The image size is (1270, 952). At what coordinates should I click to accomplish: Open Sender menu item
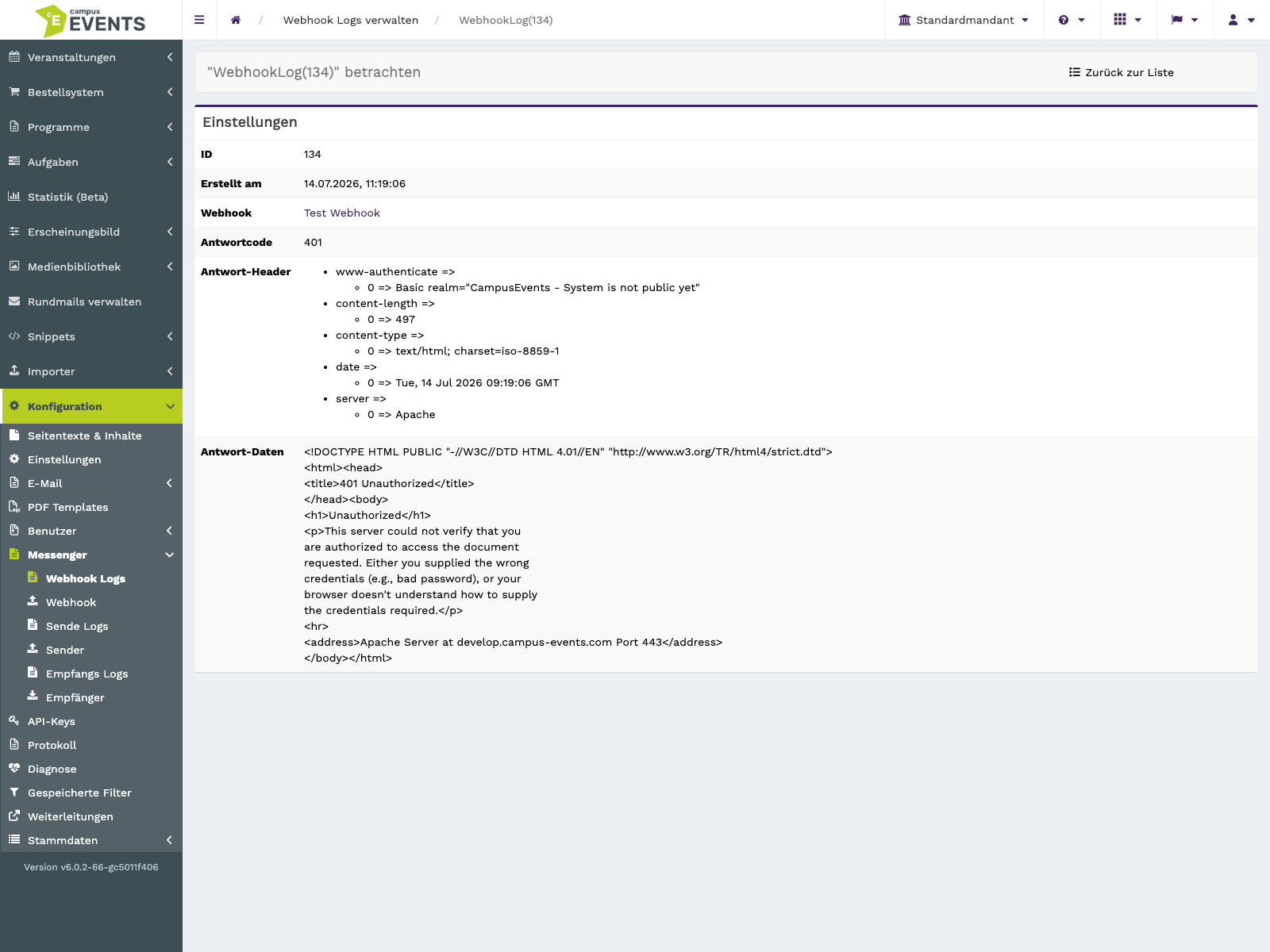[65, 650]
